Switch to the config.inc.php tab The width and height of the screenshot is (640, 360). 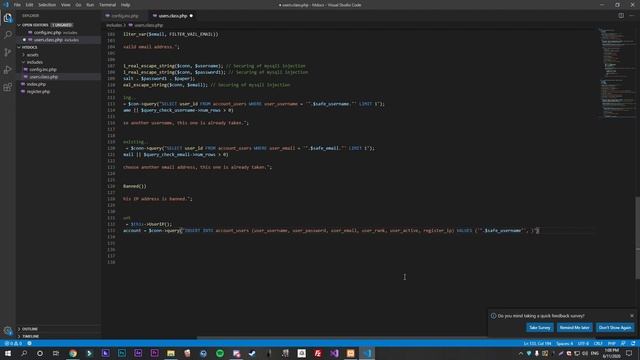point(125,16)
